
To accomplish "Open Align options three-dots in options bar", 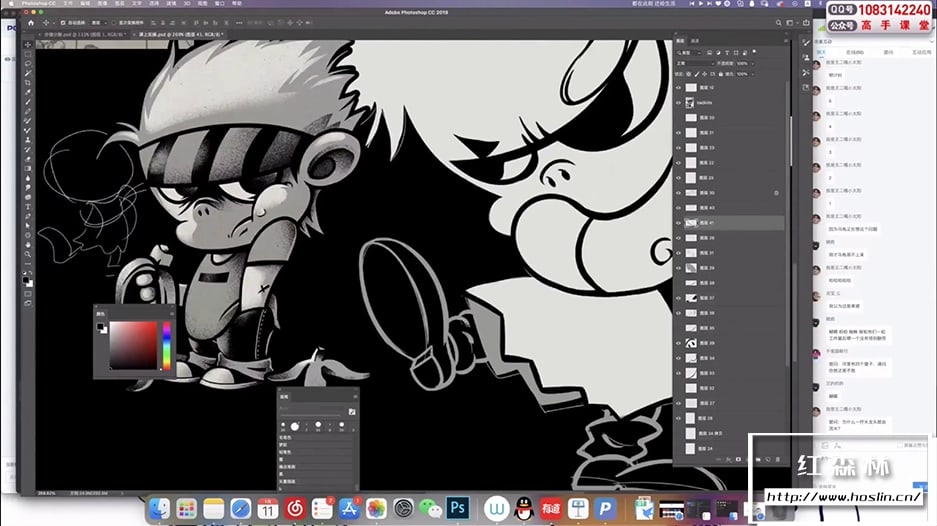I will [x=239, y=23].
